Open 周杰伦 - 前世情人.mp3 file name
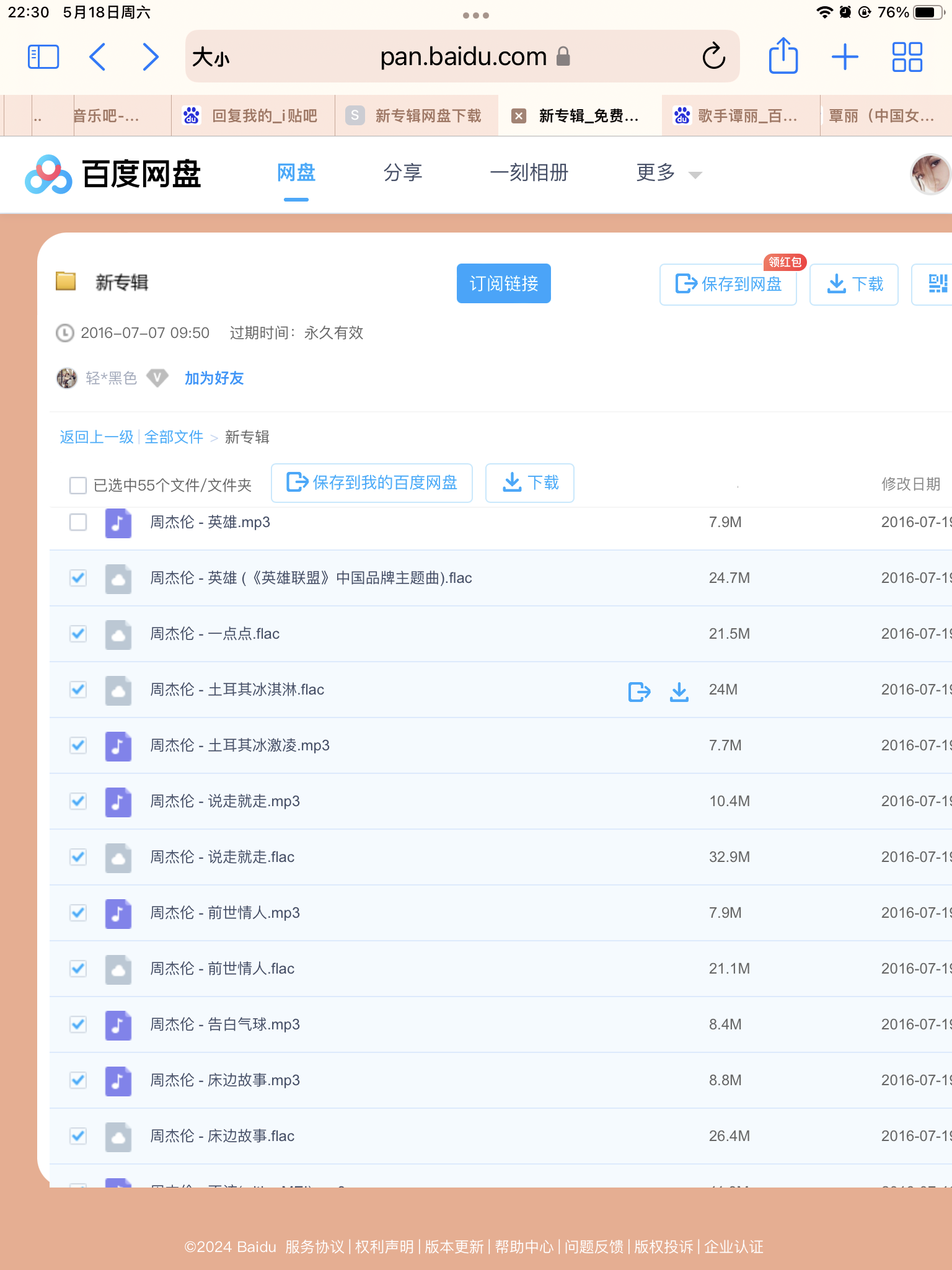The image size is (952, 1270). coord(225,913)
